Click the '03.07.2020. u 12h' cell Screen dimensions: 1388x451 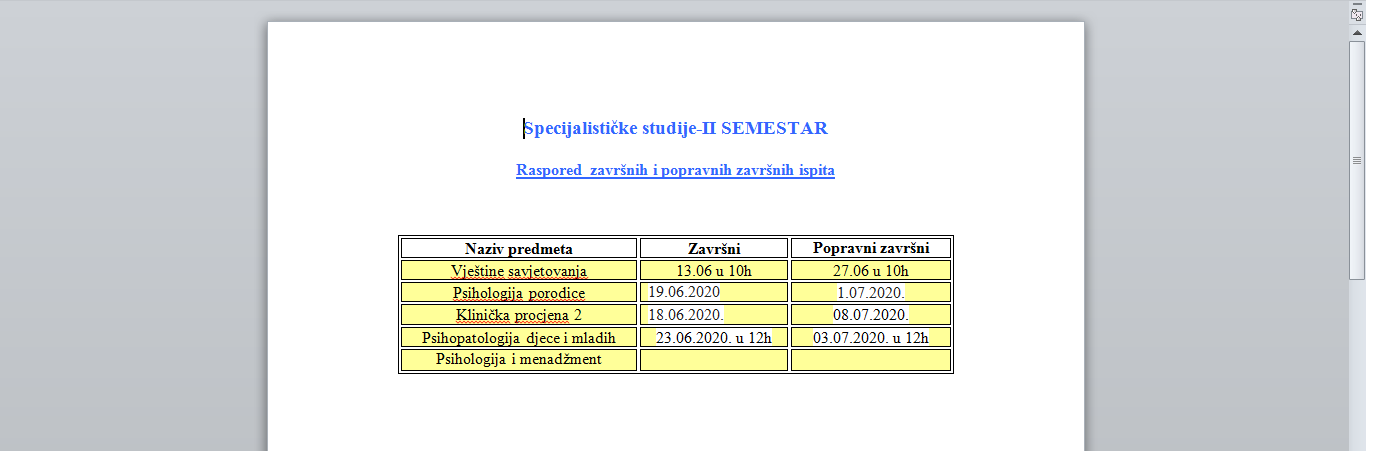(x=871, y=337)
